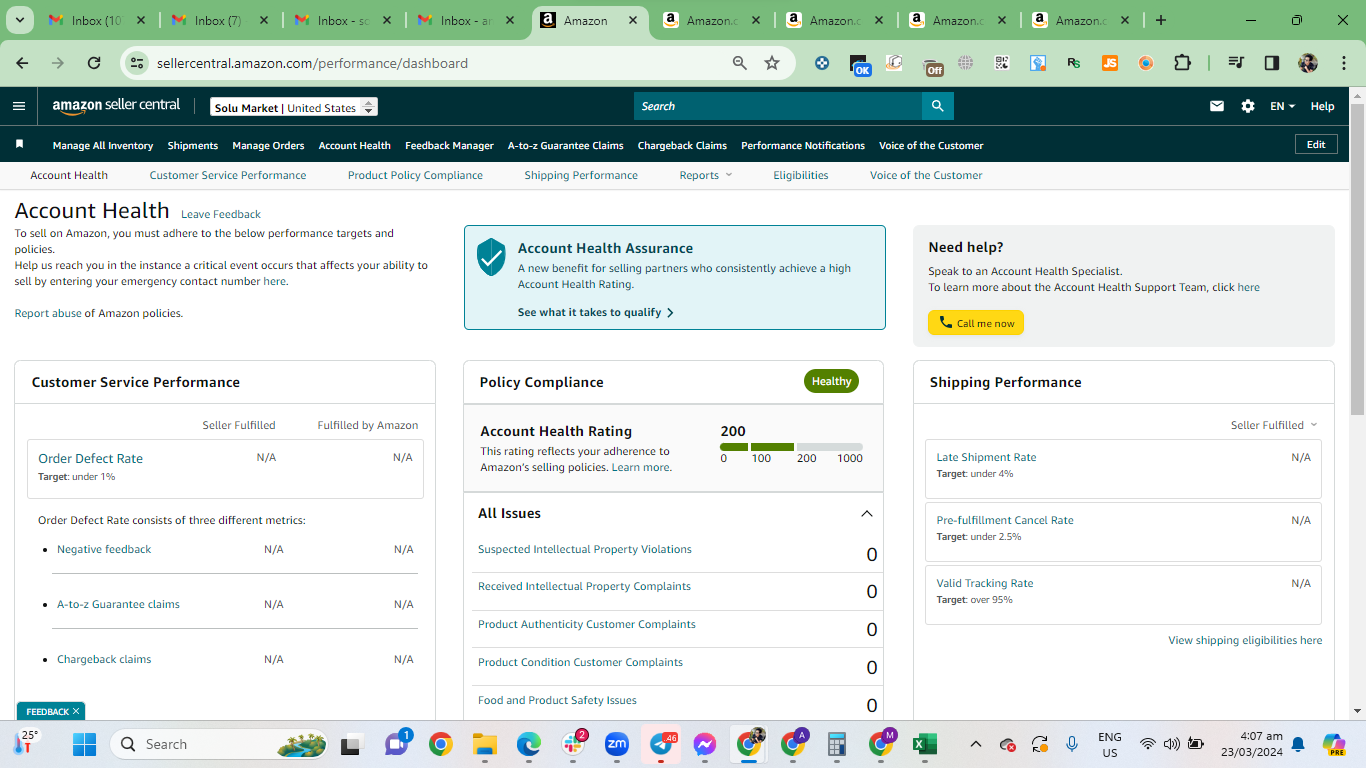Open the Zoom app from the taskbar
Image resolution: width=1366 pixels, height=768 pixels.
[617, 744]
